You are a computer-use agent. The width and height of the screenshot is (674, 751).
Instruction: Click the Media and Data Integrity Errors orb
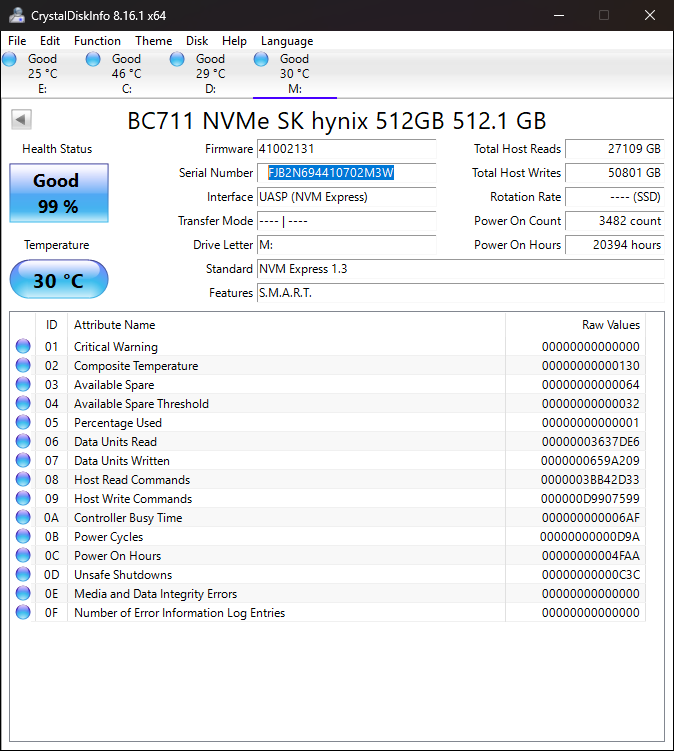[x=23, y=593]
